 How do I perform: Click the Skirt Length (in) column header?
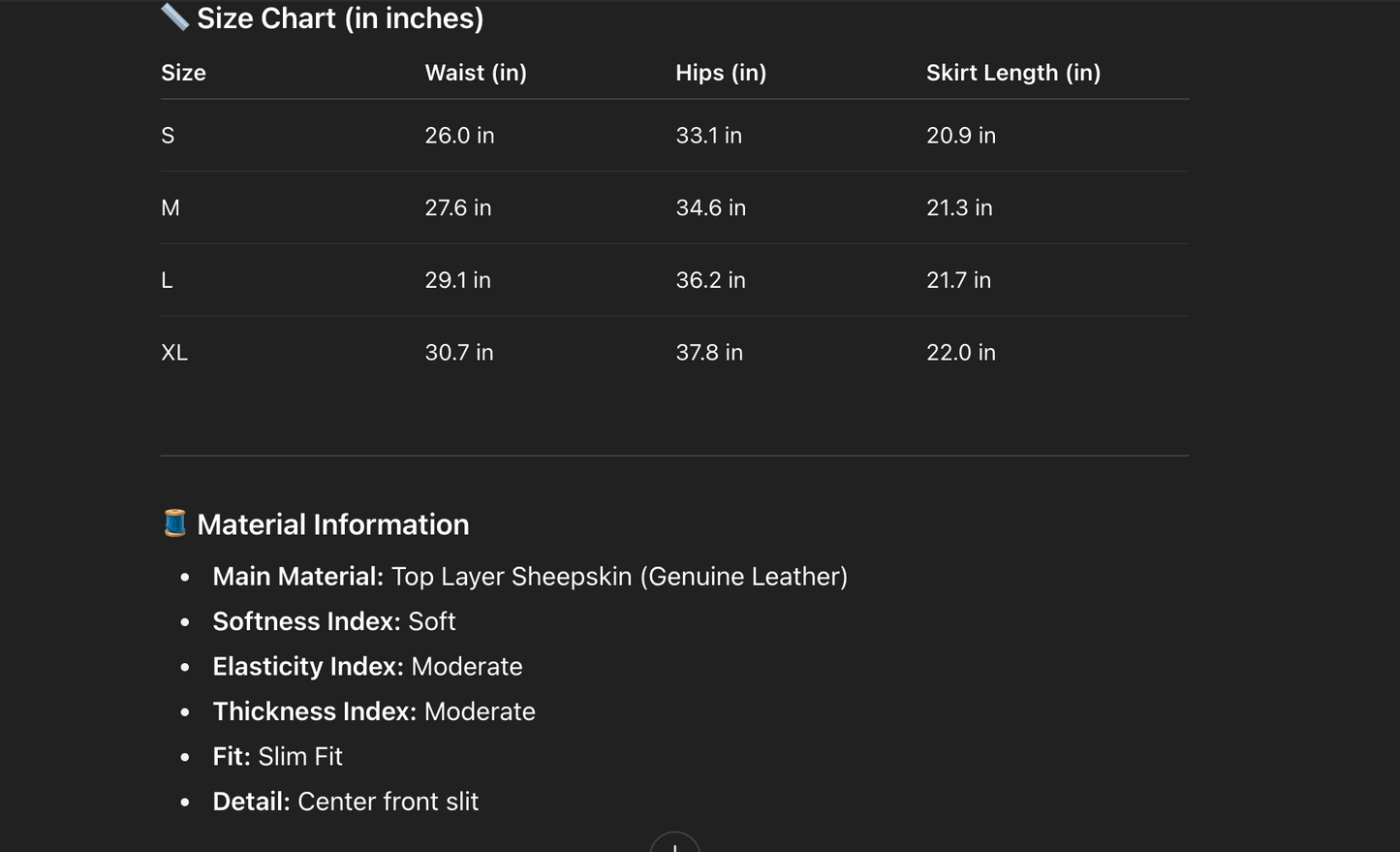point(1012,73)
